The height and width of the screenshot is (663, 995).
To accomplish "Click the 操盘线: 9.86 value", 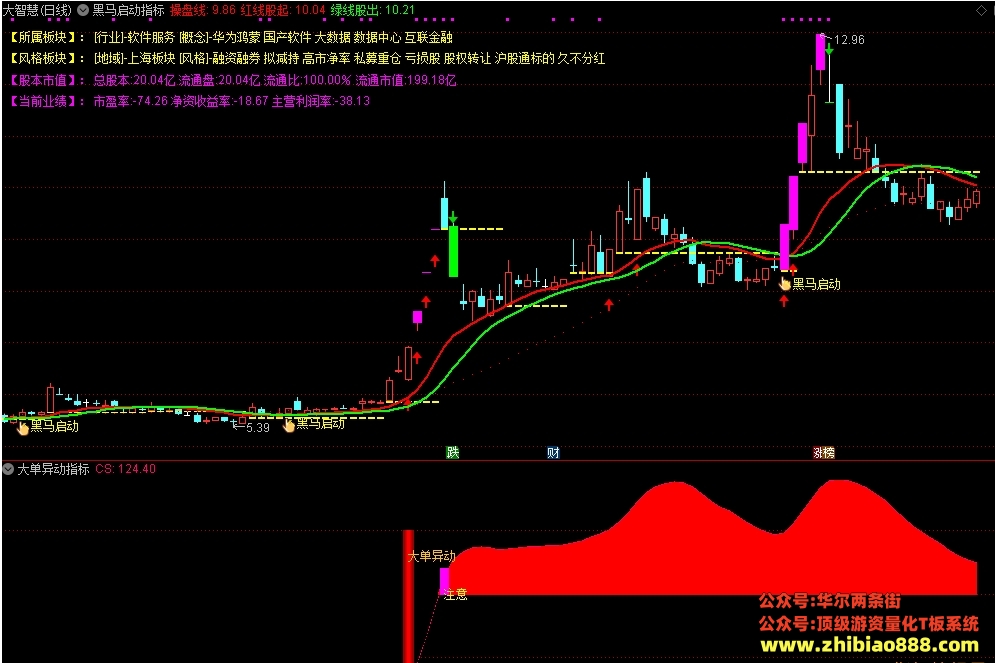I will pos(202,10).
